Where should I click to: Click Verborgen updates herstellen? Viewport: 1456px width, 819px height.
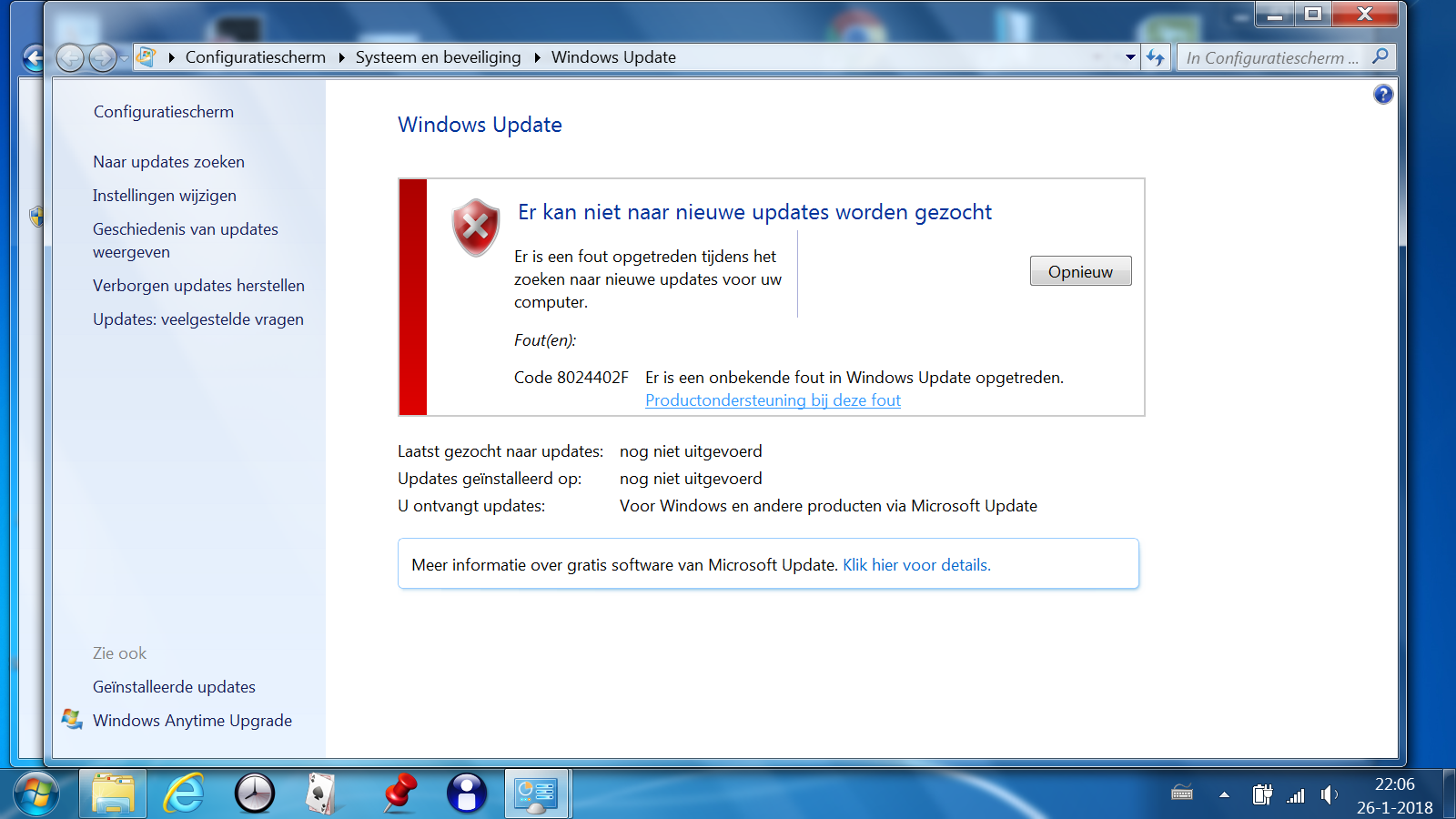click(x=198, y=286)
